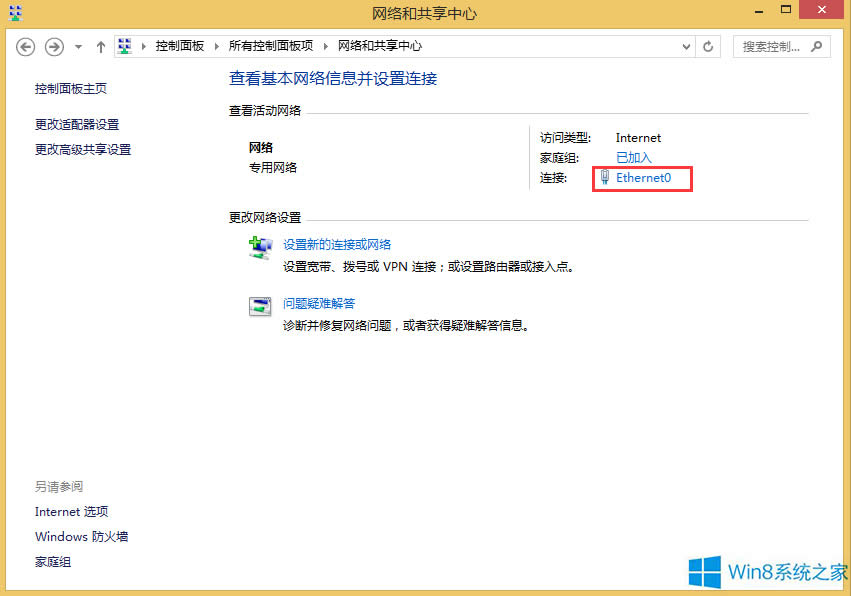Open the Ethernet0 connection link
Image resolution: width=851 pixels, height=596 pixels.
(x=642, y=178)
